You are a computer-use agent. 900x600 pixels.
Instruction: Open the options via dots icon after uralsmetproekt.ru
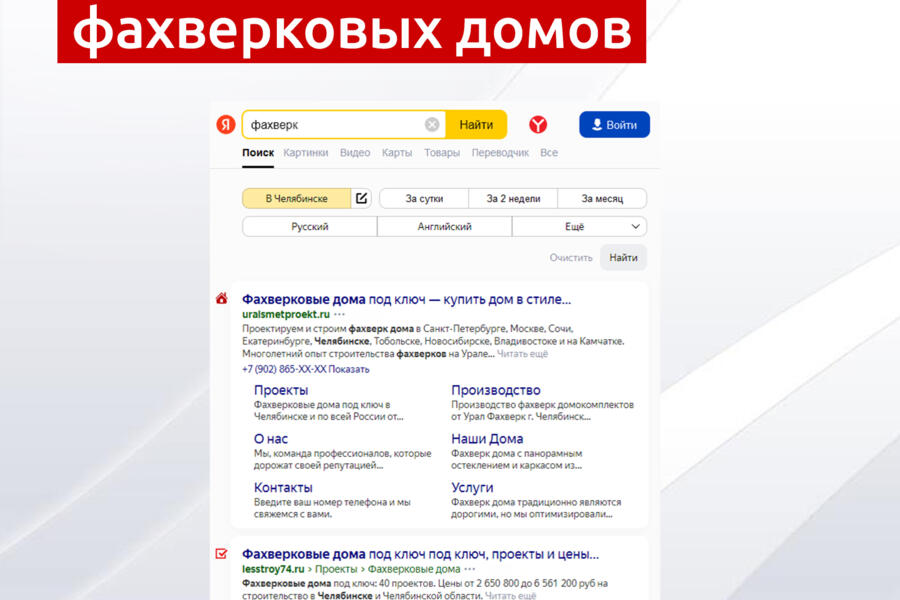click(x=339, y=316)
